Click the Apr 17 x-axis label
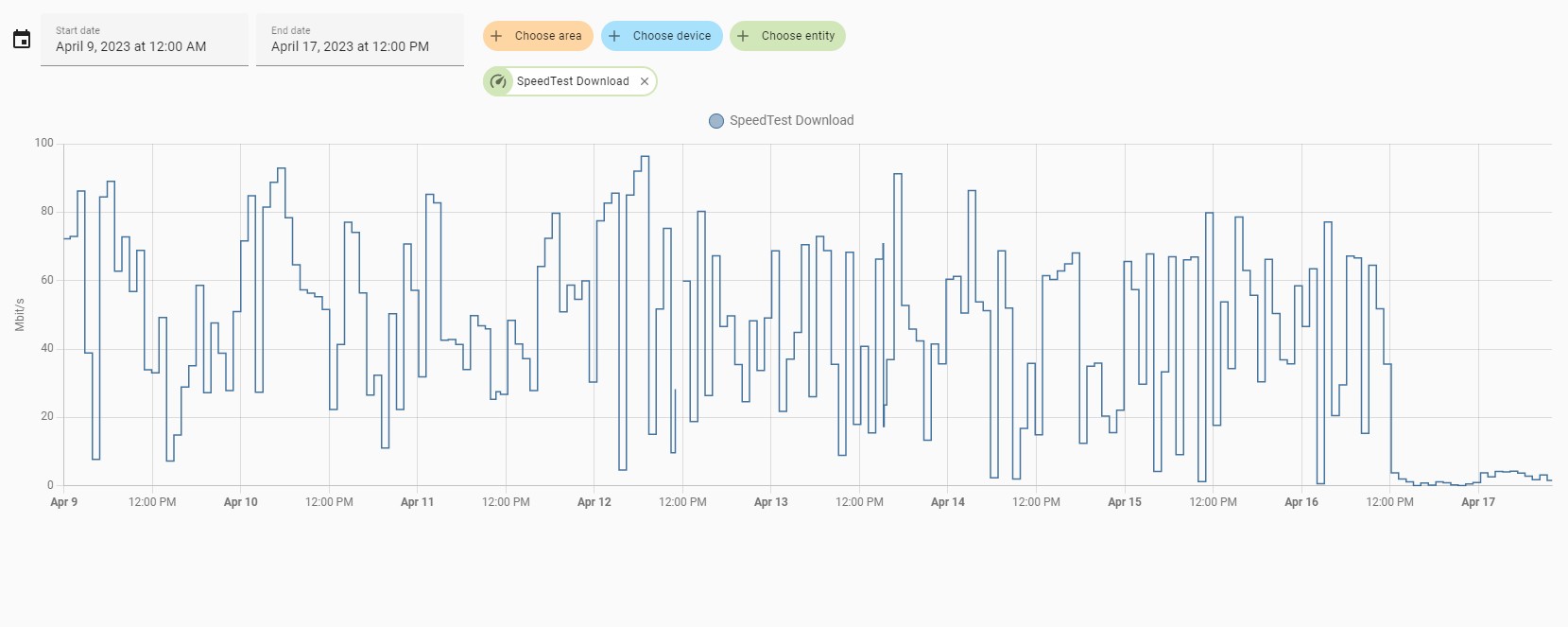 [1477, 502]
